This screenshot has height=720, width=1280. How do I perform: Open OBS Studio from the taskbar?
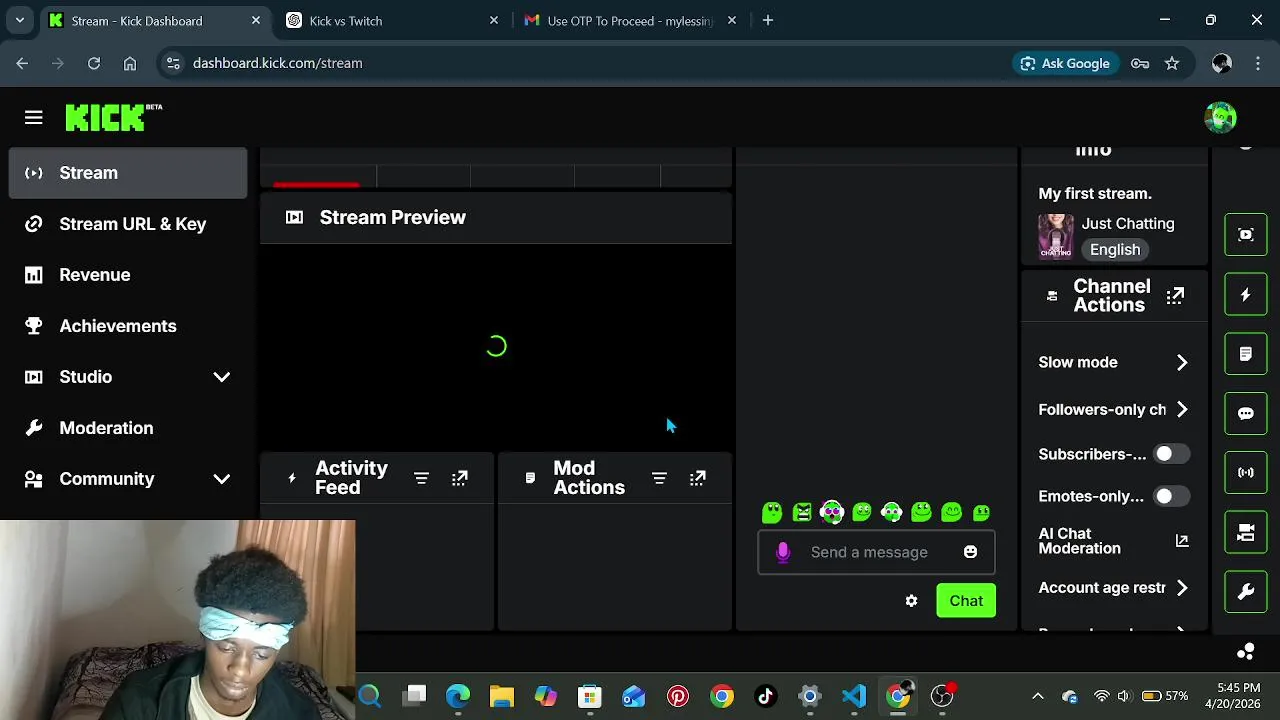[x=942, y=696]
